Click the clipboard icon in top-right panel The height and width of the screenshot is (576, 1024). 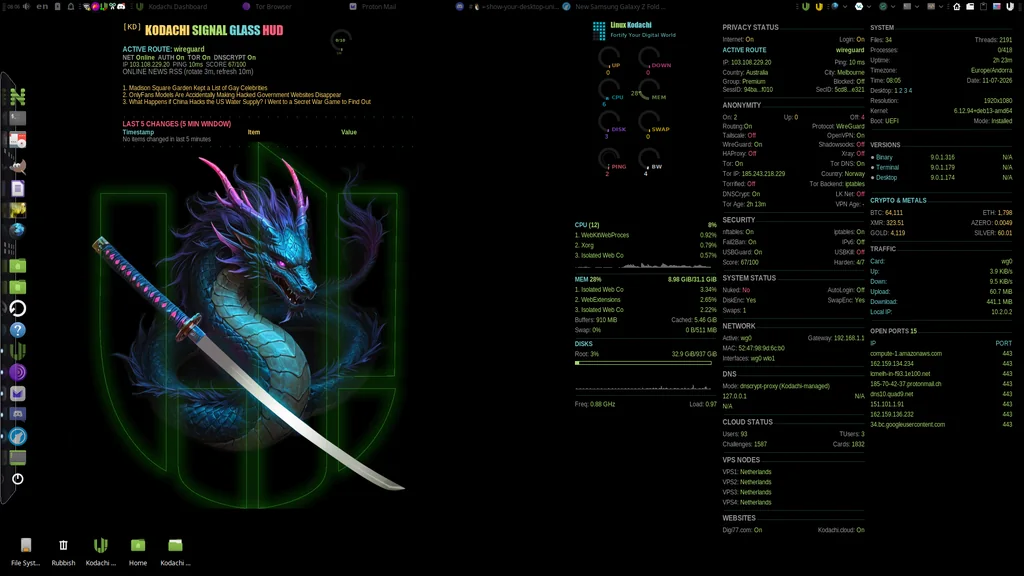click(x=984, y=7)
